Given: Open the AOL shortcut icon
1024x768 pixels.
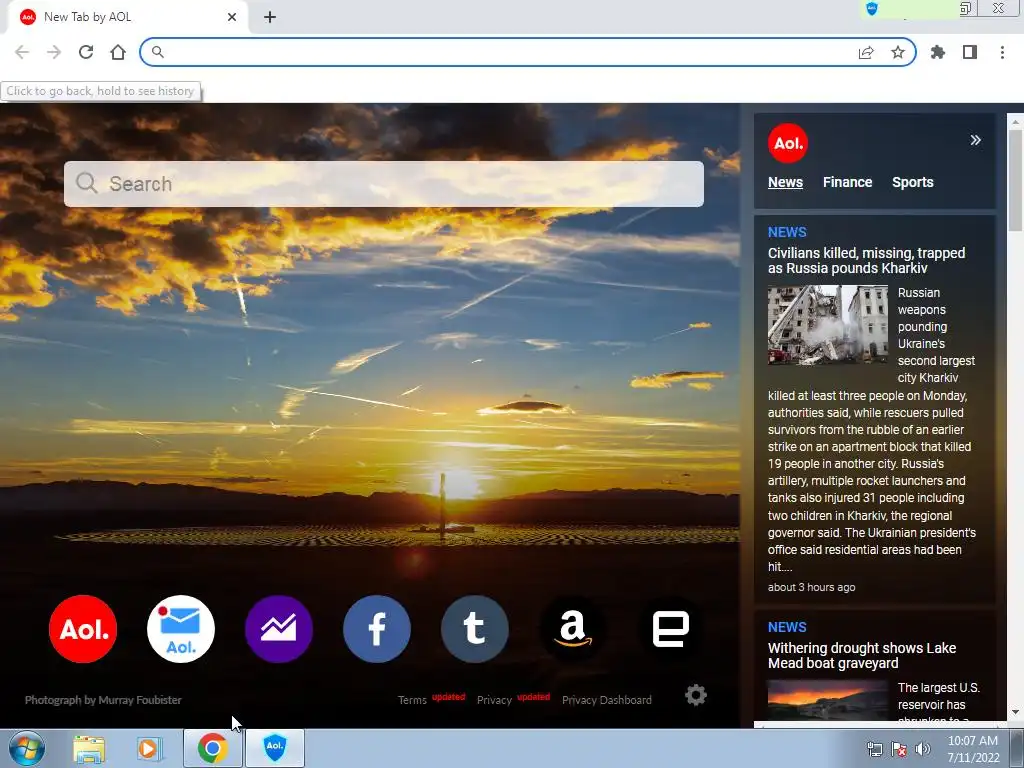Looking at the screenshot, I should [83, 629].
